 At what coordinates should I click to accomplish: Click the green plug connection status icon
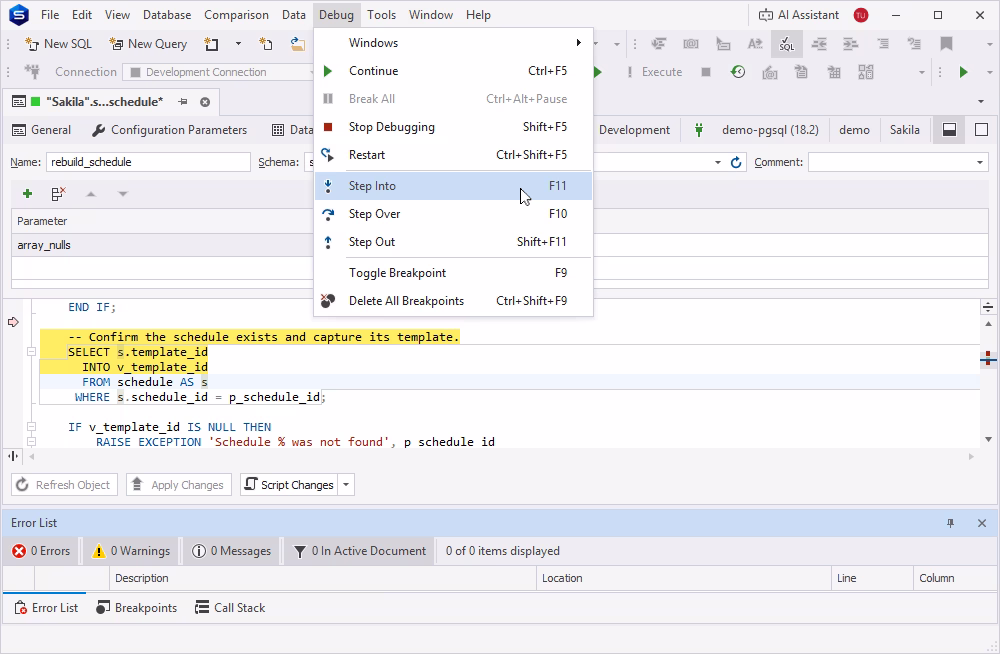coord(699,130)
